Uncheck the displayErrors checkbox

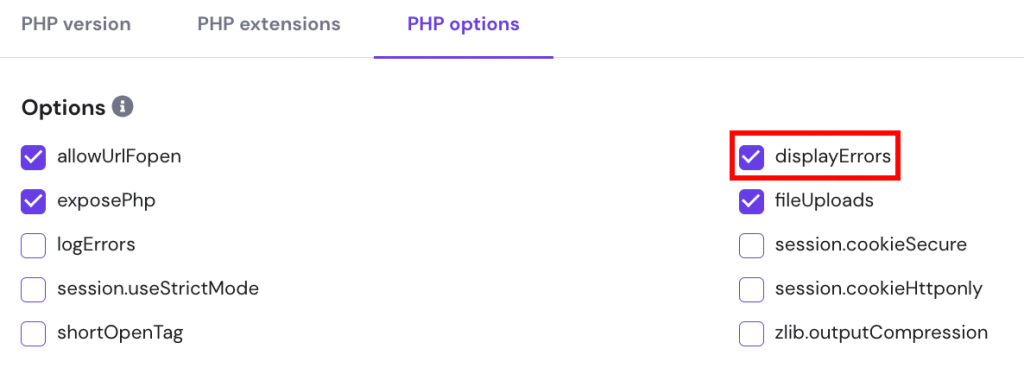pos(752,157)
